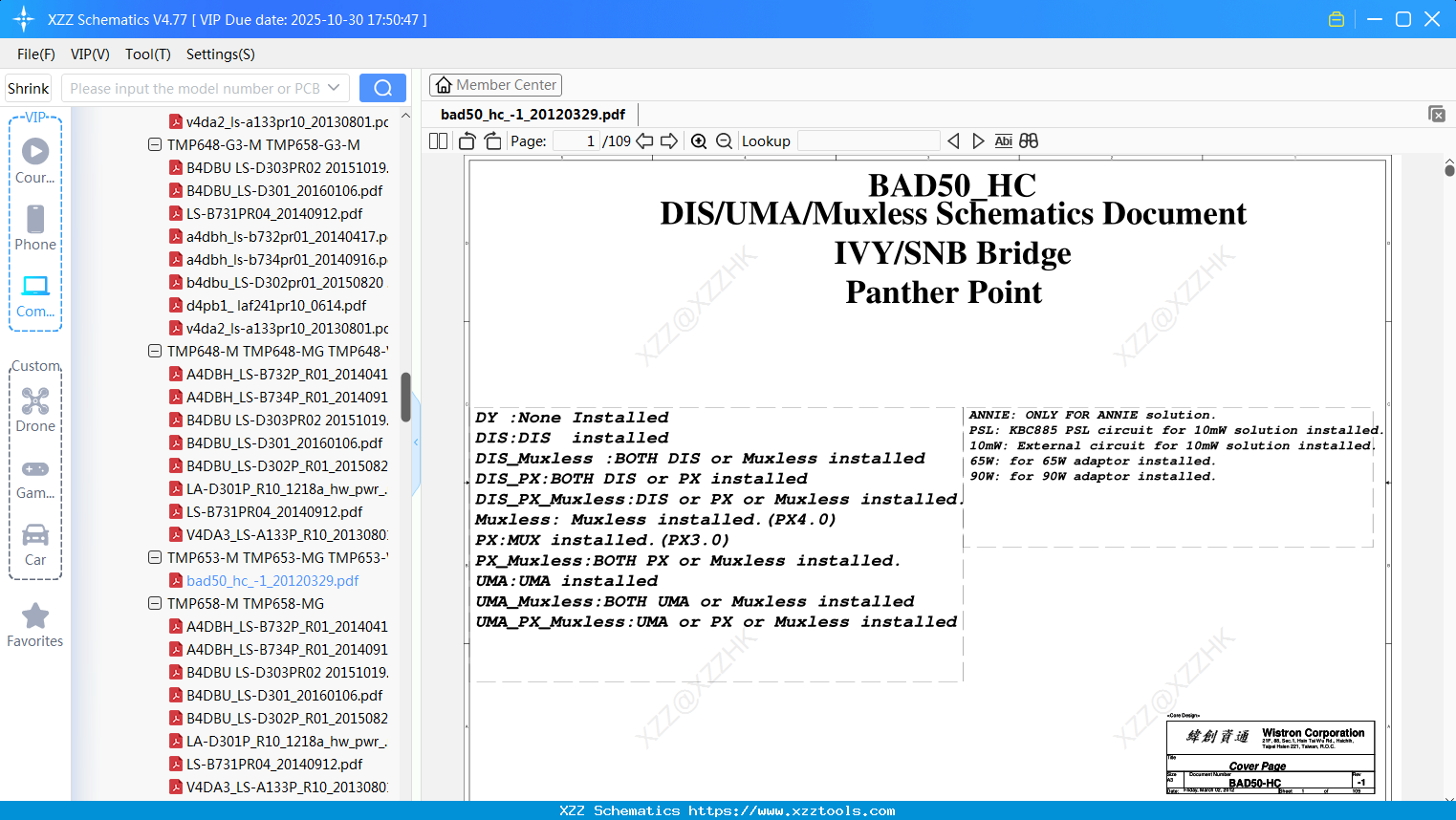1456x820 pixels.
Task: Click the blue search button
Action: (382, 88)
